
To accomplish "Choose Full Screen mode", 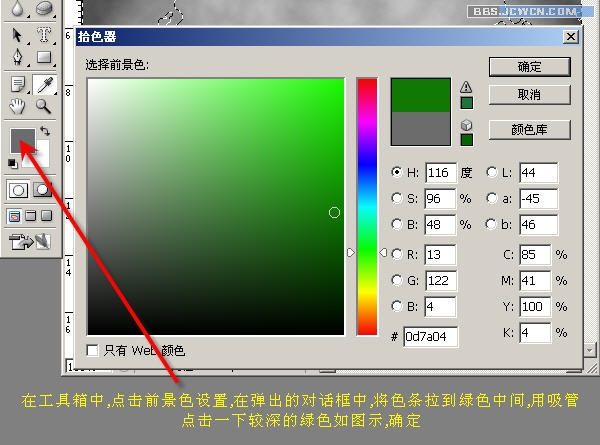I will pyautogui.click(x=46, y=216).
